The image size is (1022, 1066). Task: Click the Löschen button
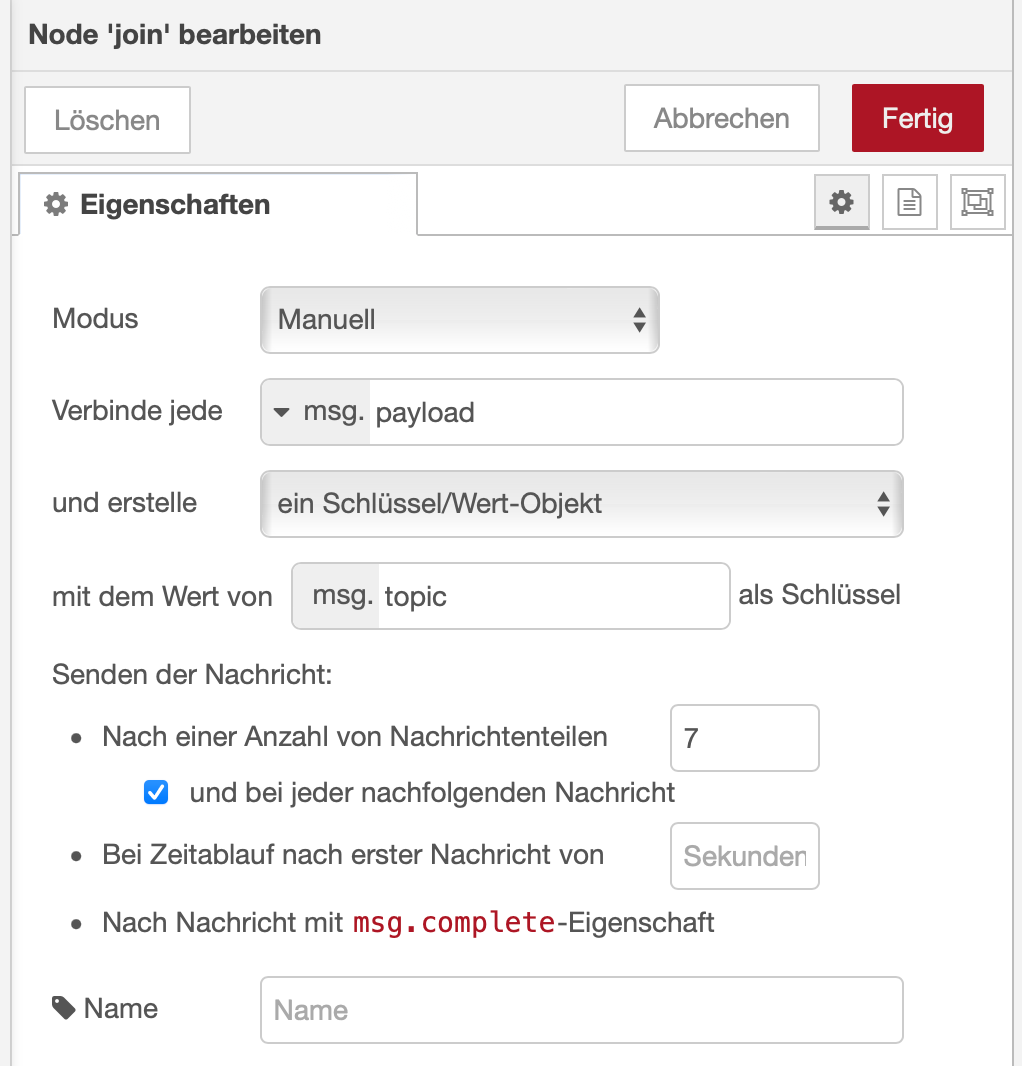click(x=107, y=121)
